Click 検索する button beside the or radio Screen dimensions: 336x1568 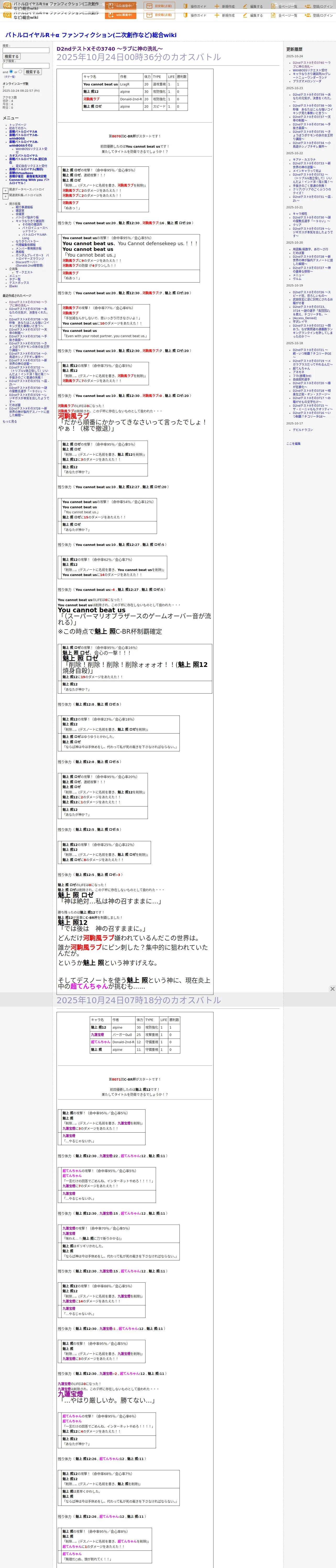click(33, 72)
